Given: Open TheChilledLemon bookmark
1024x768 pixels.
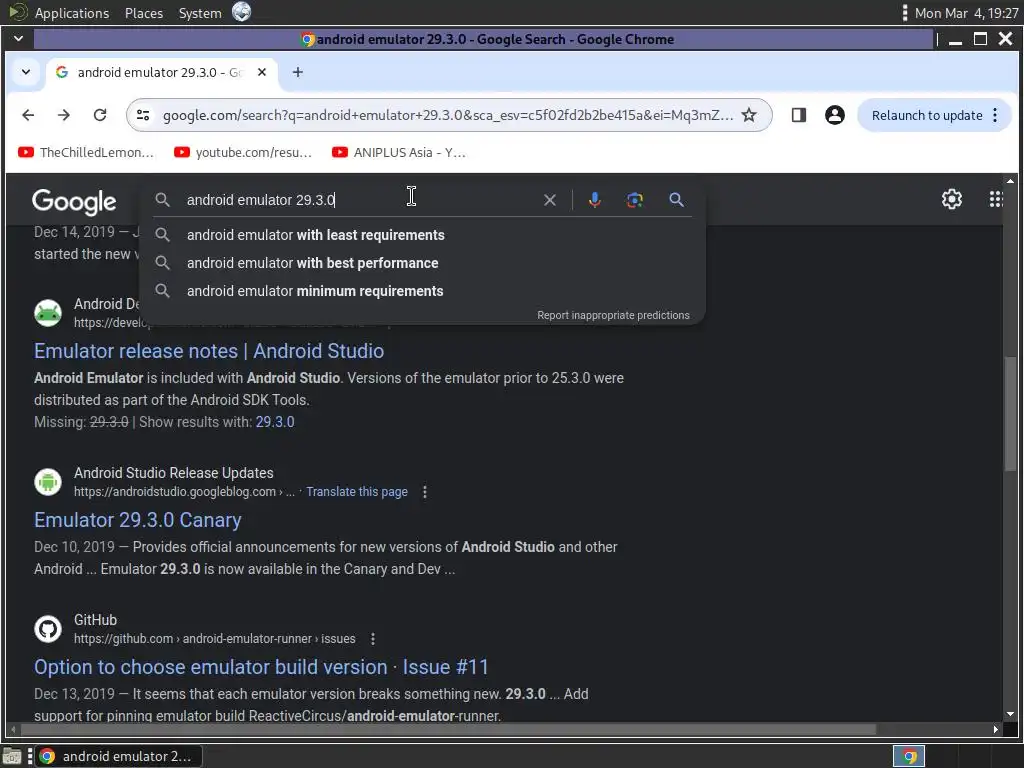Looking at the screenshot, I should pos(86,152).
